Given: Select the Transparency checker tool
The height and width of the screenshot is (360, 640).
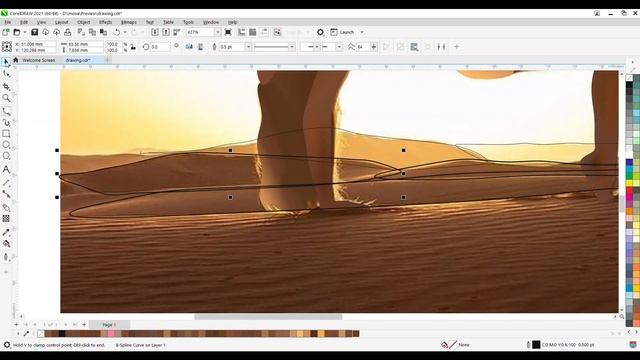Looking at the screenshot, I should click(x=6, y=219).
